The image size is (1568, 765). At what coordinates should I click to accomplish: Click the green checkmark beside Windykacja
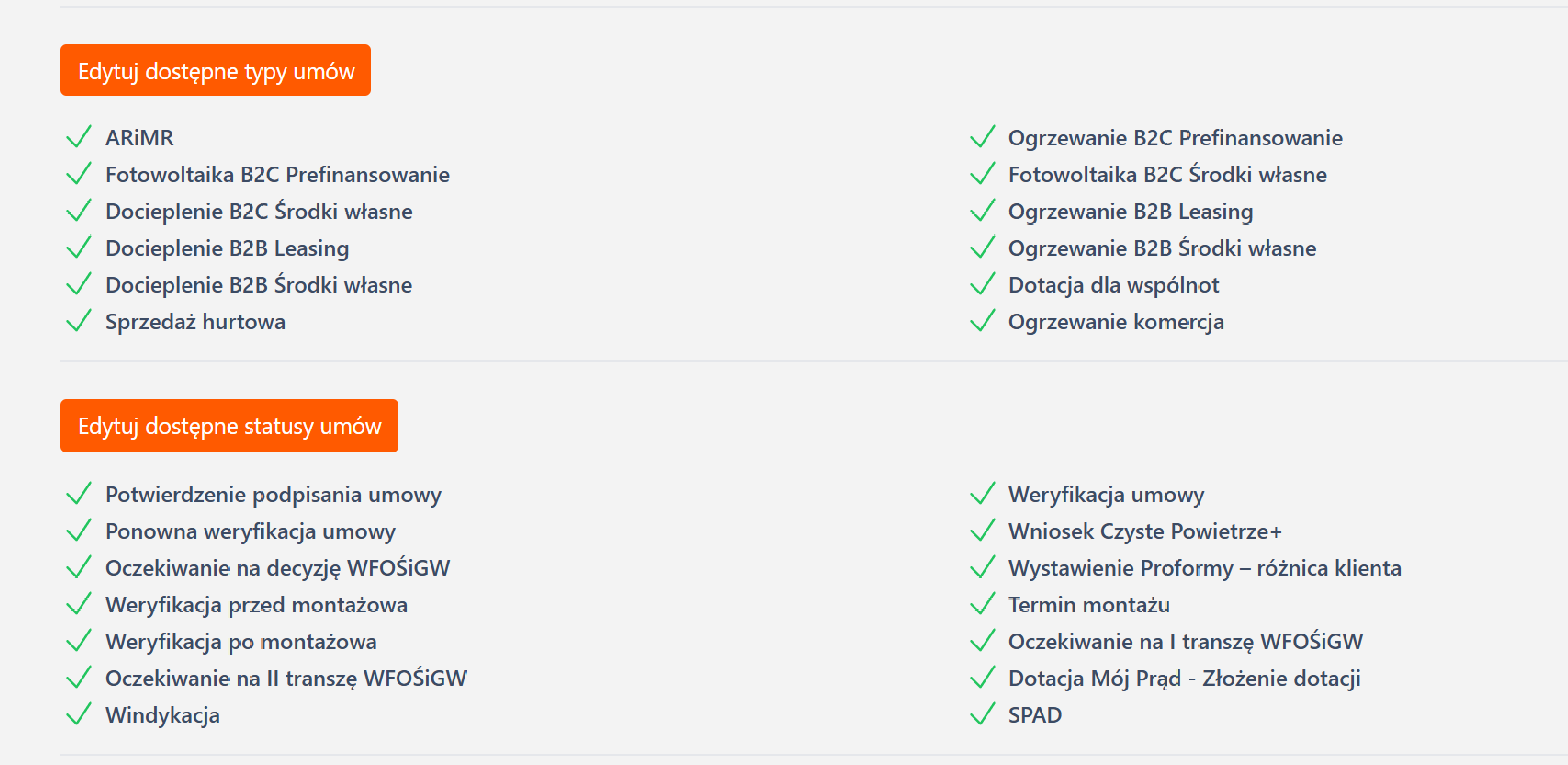click(x=78, y=714)
